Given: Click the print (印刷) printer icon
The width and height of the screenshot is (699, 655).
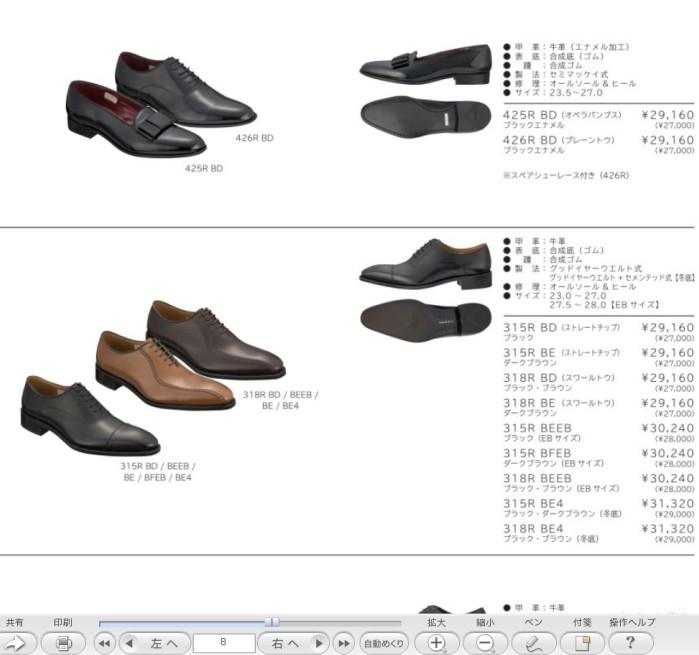Looking at the screenshot, I should click(63, 643).
